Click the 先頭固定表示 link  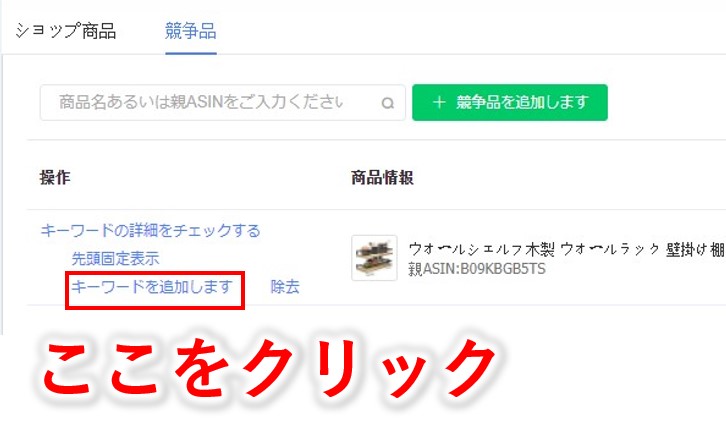pyautogui.click(x=115, y=258)
